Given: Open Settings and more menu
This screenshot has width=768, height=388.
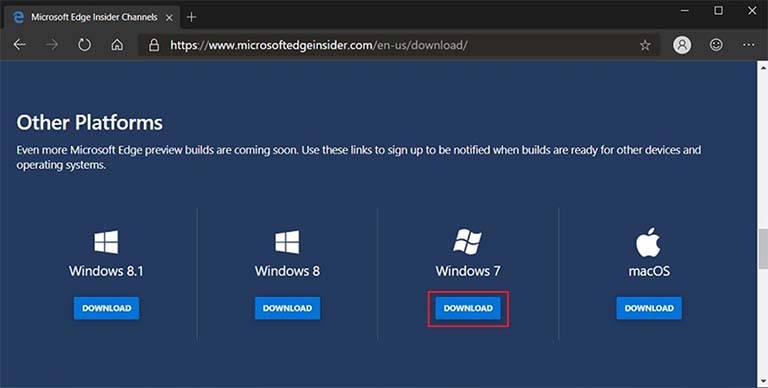Looking at the screenshot, I should tap(748, 45).
